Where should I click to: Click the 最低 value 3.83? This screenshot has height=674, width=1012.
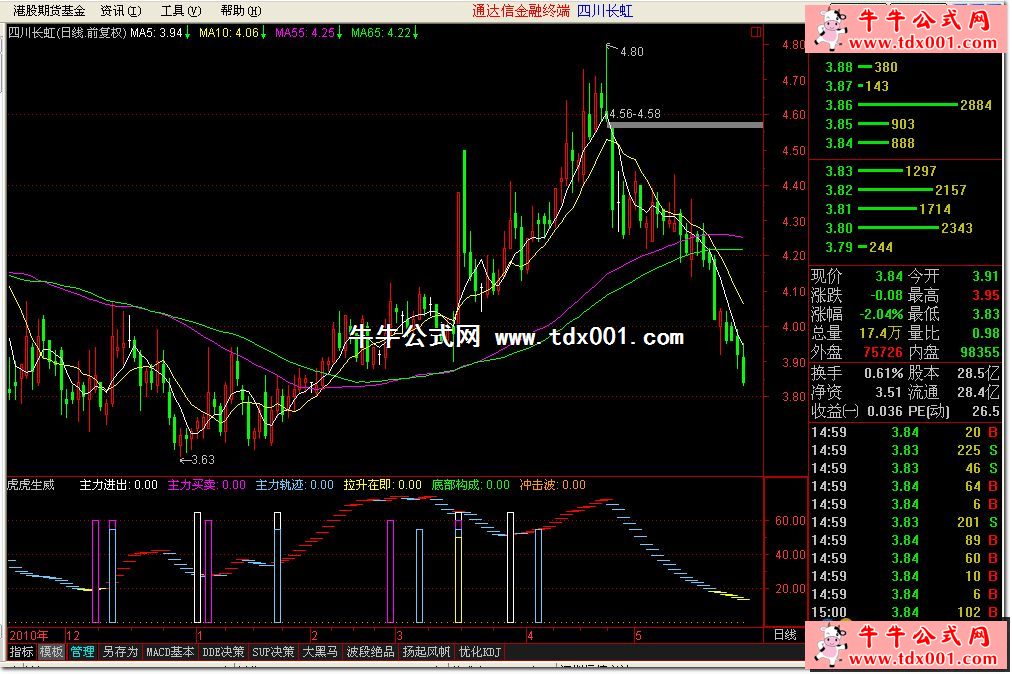tap(986, 314)
